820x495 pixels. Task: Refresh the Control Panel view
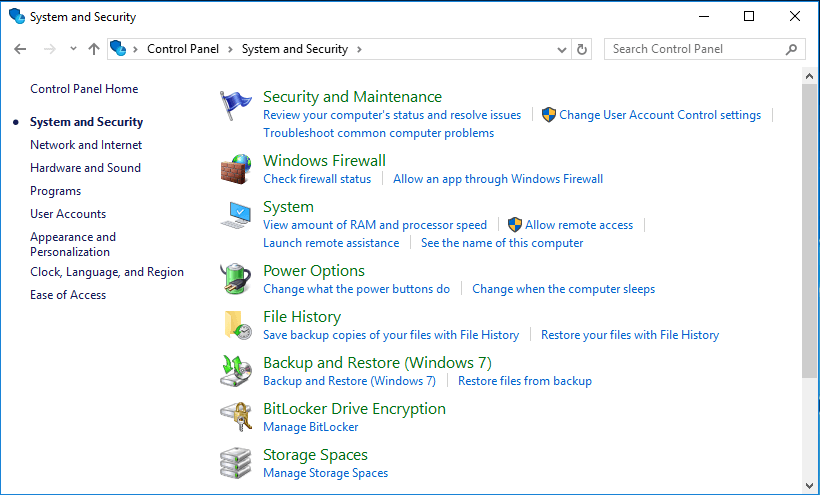582,49
